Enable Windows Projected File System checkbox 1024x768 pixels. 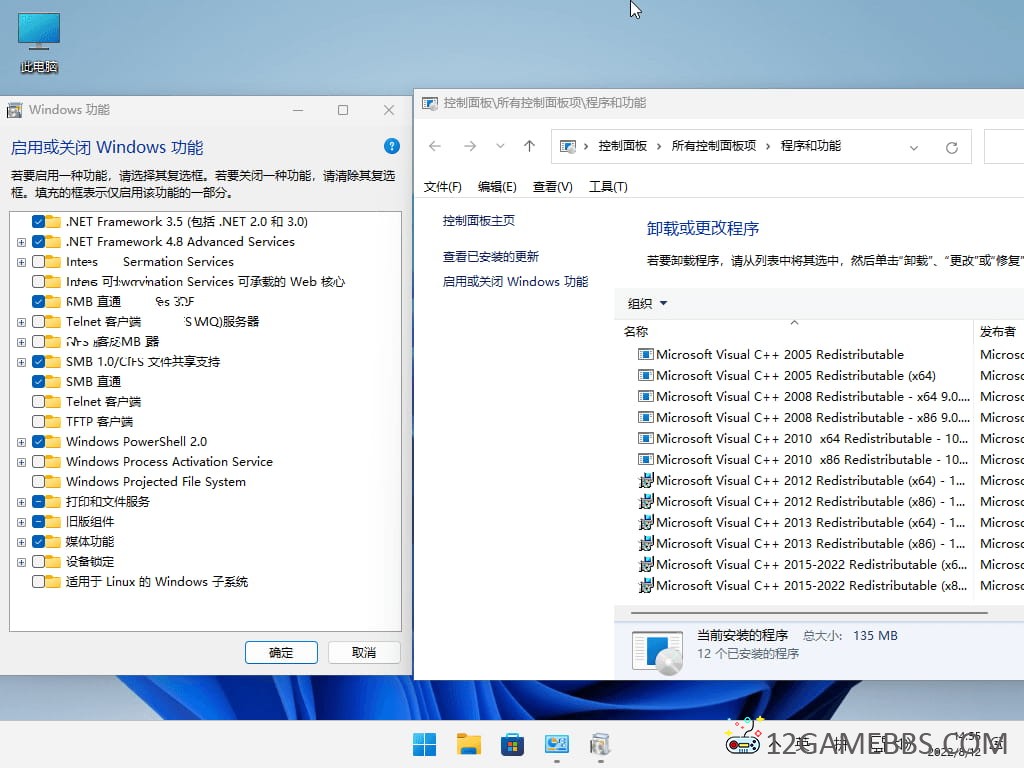pos(38,481)
